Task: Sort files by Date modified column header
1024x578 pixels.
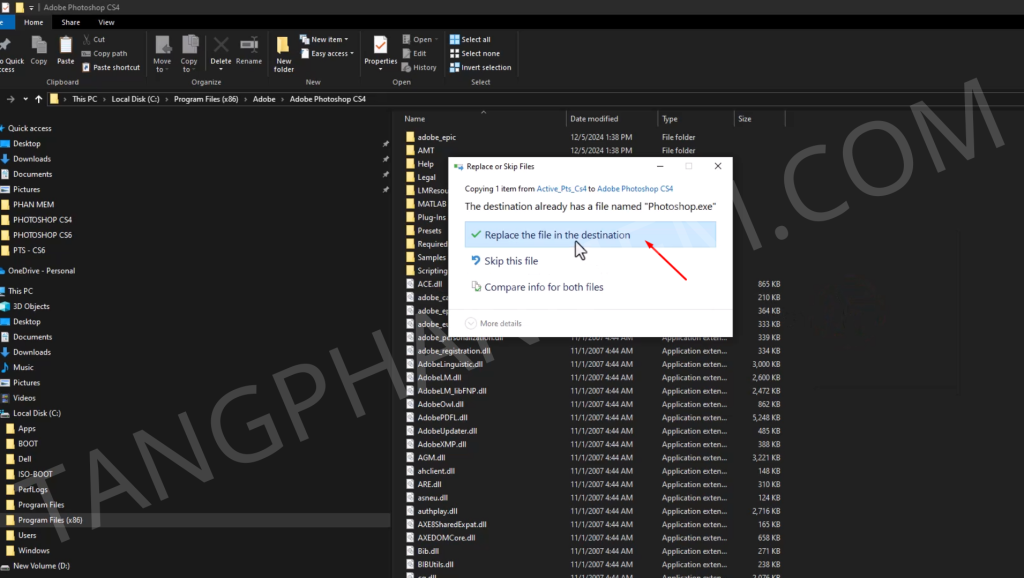Action: click(594, 118)
